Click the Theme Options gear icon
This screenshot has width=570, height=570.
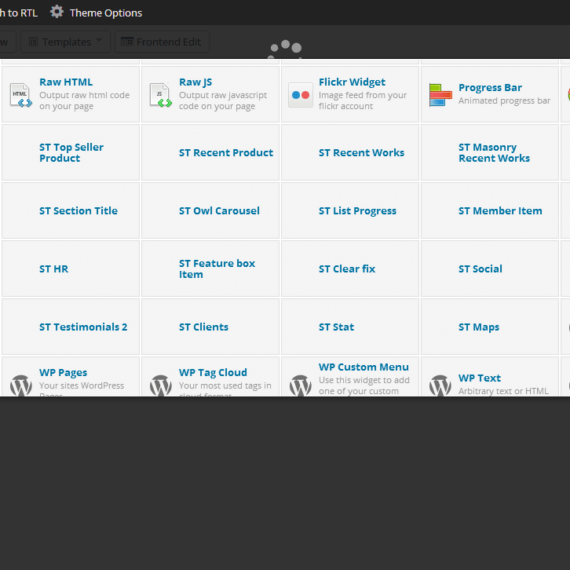[x=56, y=12]
